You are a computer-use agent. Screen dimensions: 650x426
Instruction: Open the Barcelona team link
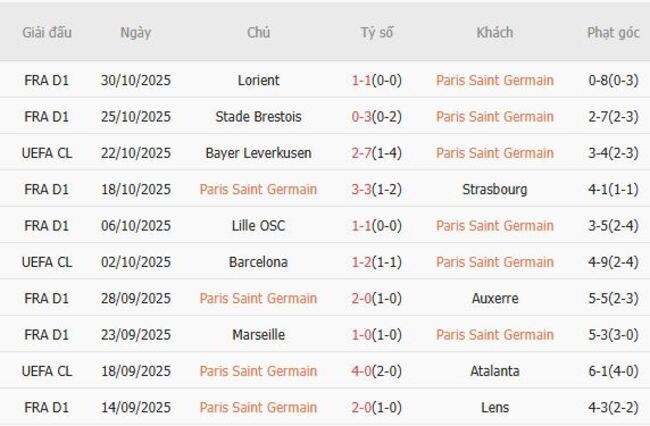258,262
